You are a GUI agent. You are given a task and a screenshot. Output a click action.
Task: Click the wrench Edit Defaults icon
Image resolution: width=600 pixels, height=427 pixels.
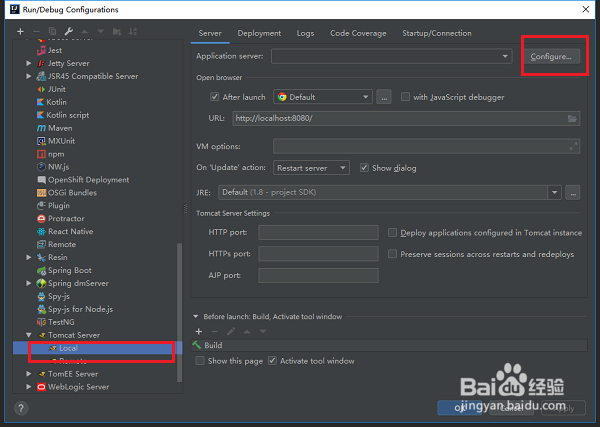click(x=69, y=31)
